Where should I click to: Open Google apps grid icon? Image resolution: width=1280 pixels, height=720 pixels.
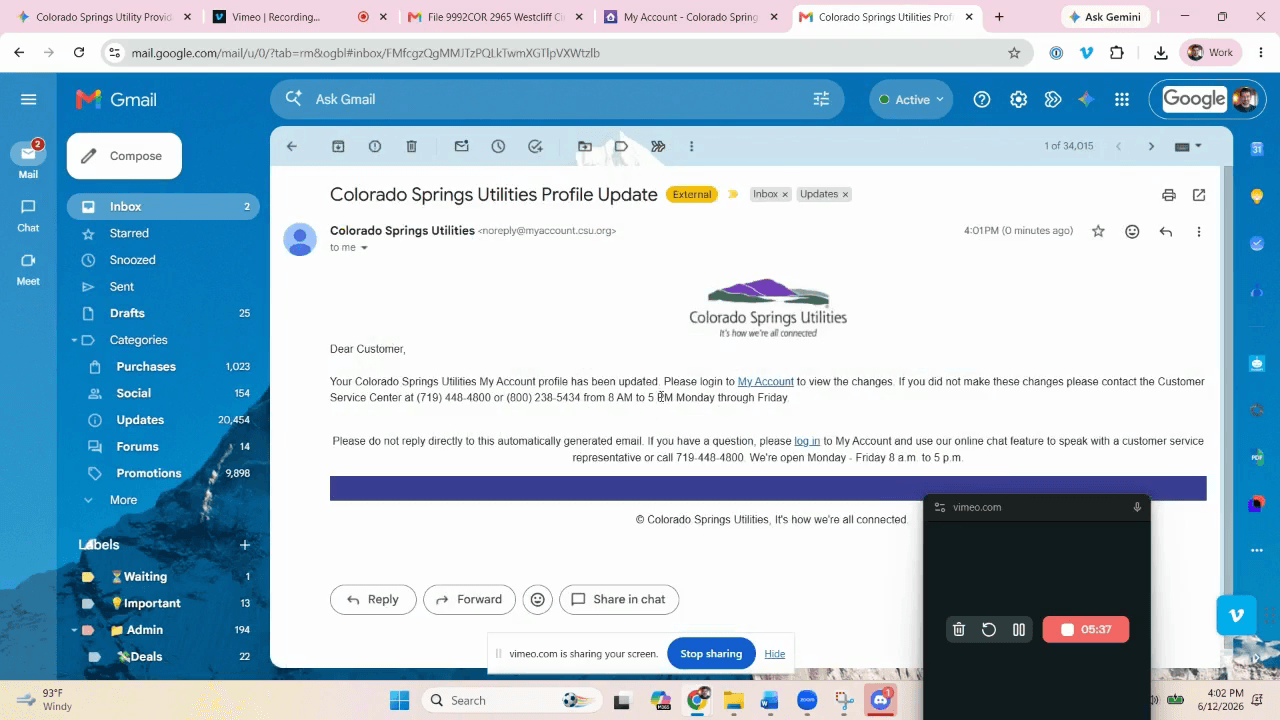click(x=1122, y=99)
